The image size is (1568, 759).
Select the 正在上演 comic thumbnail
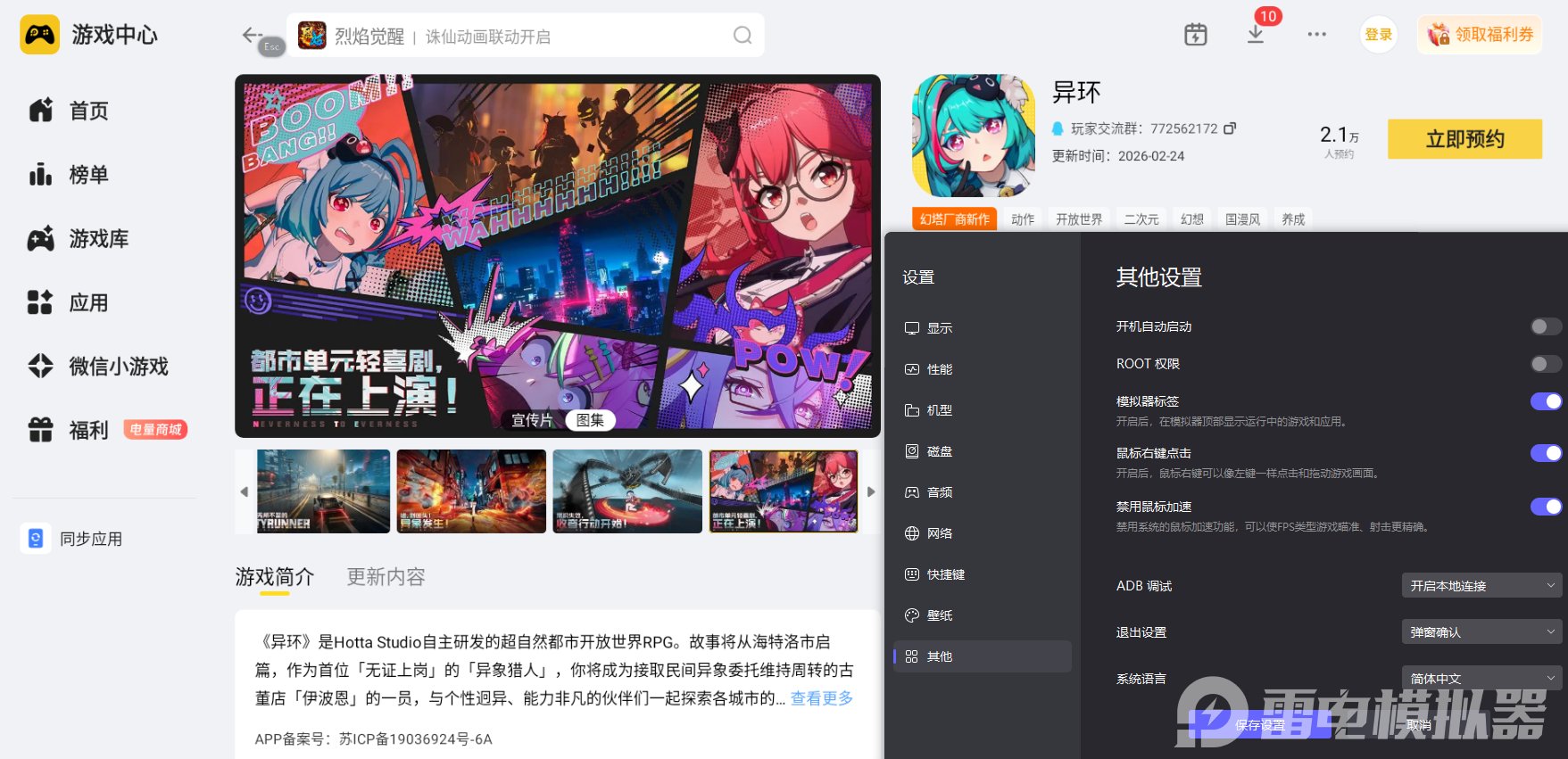click(784, 491)
